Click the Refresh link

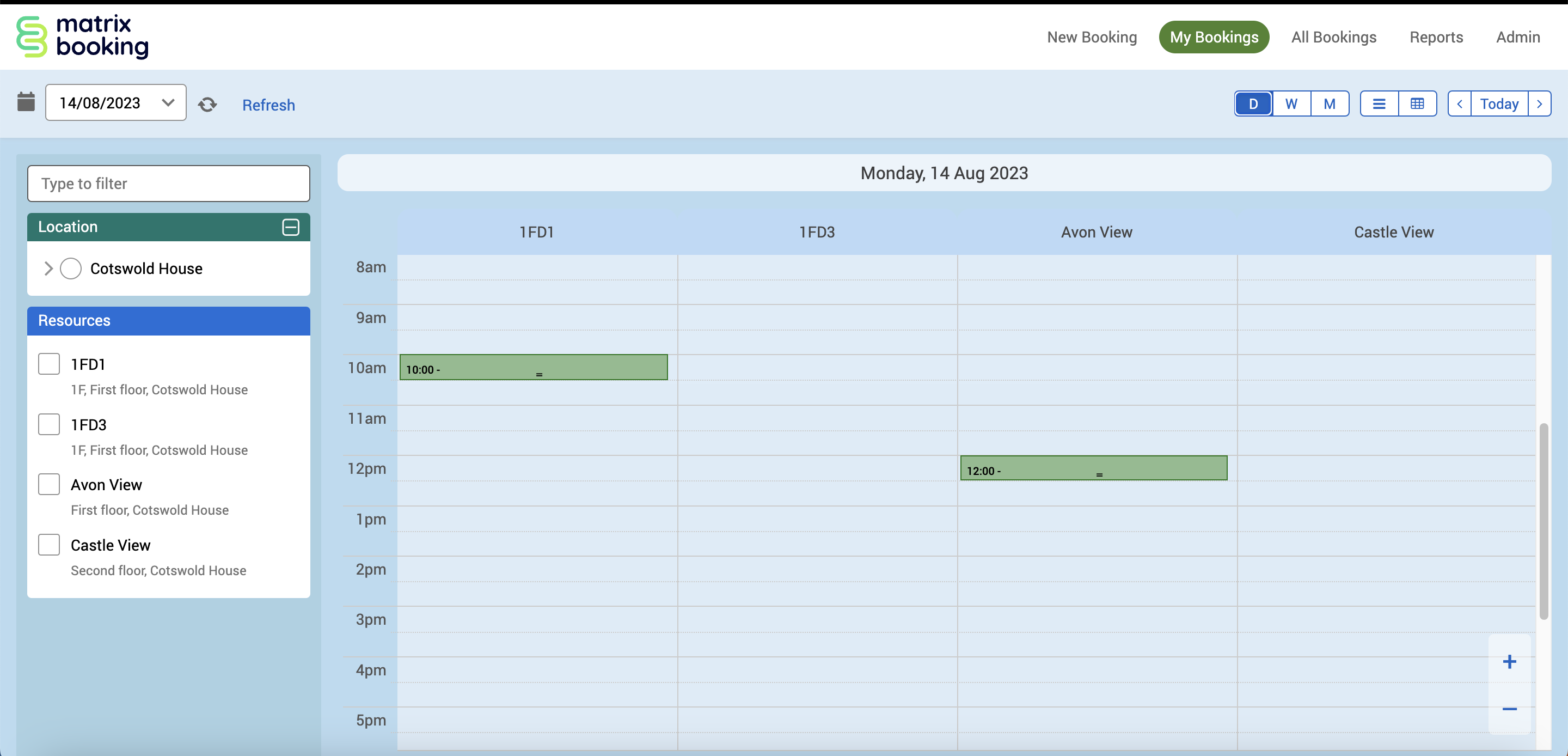[268, 105]
